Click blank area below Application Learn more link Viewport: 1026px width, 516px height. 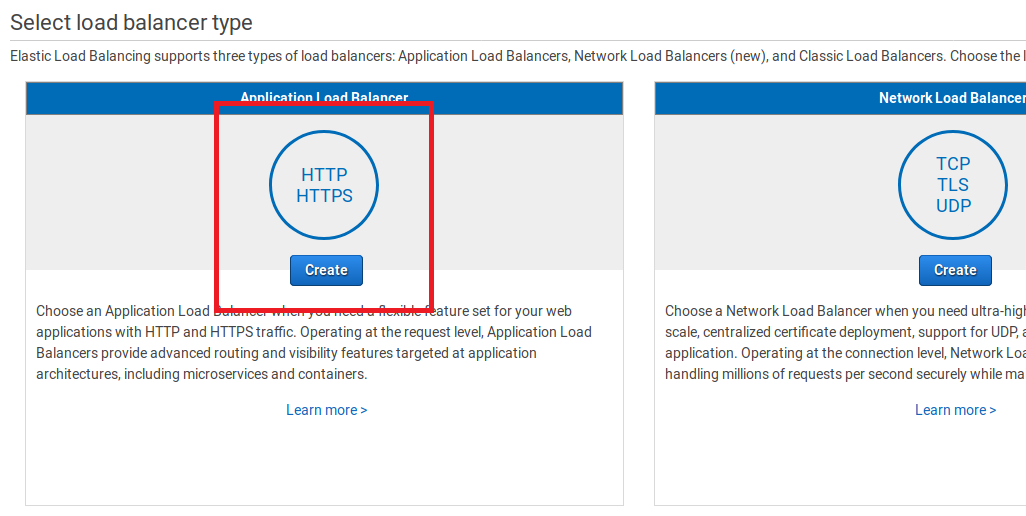[324, 460]
